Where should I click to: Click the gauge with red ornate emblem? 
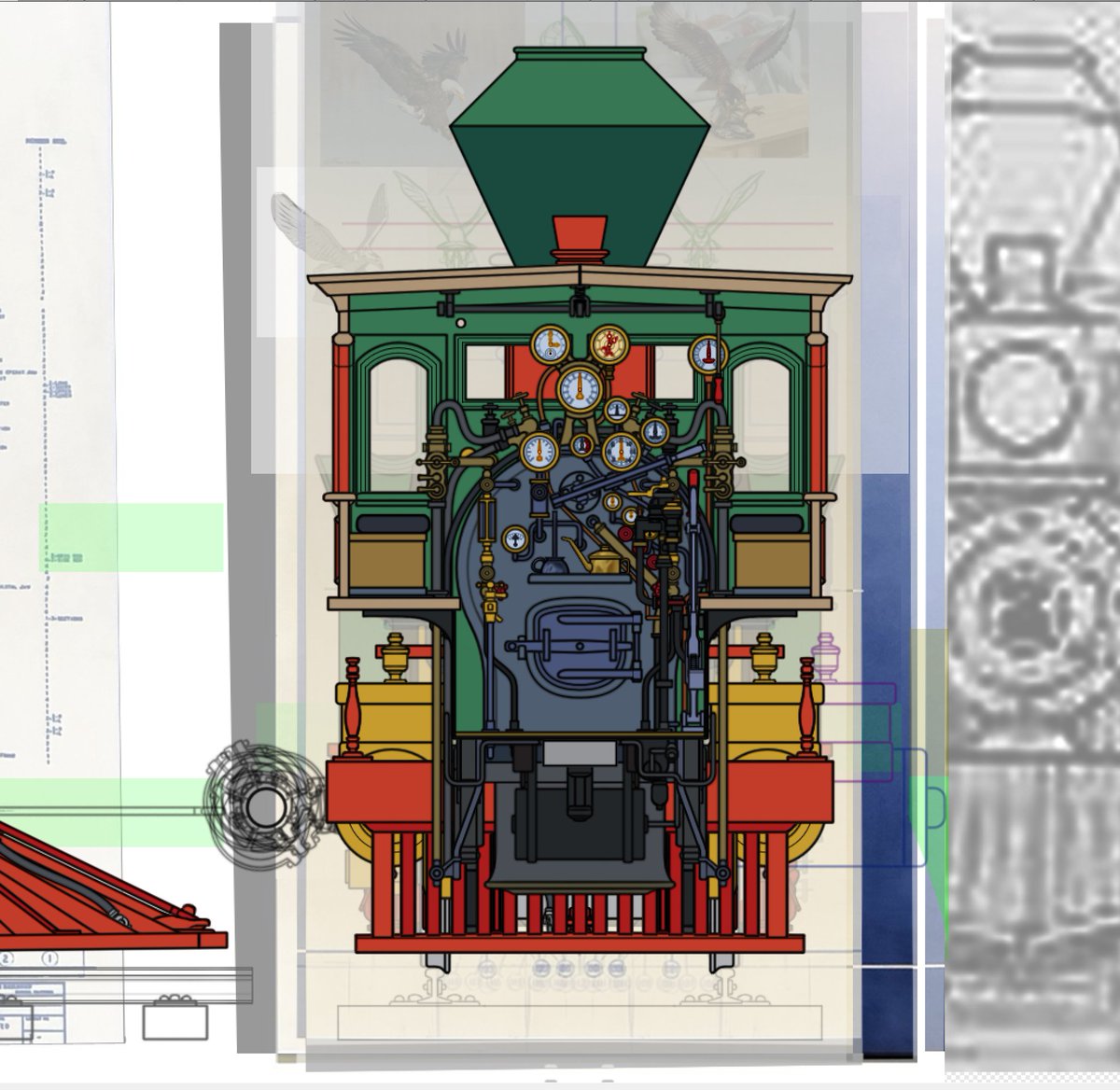(x=609, y=344)
